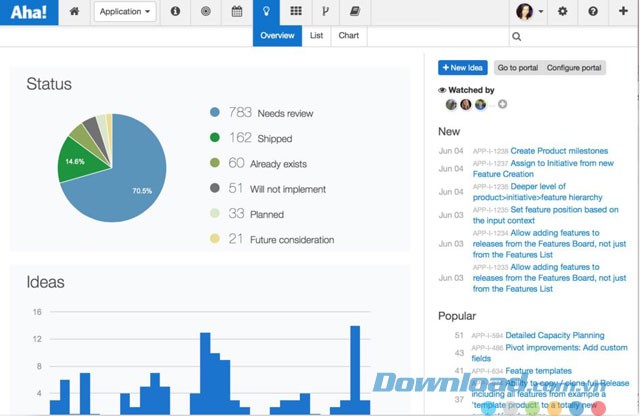
Task: Switch to the Chart tab
Action: 348,36
